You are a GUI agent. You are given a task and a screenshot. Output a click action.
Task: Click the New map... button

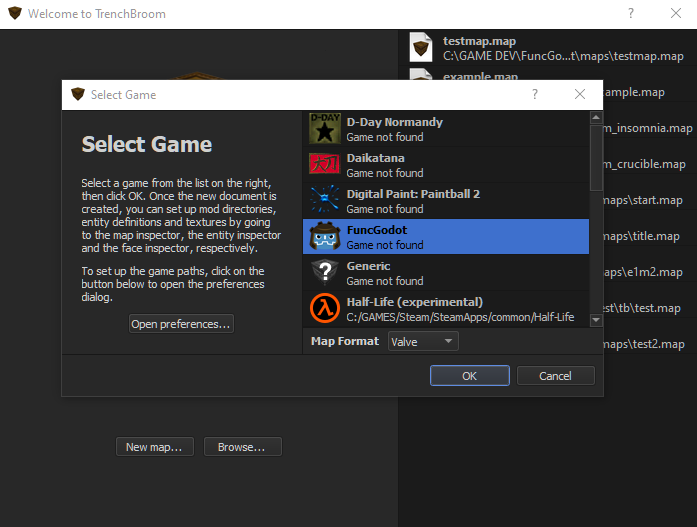[154, 447]
